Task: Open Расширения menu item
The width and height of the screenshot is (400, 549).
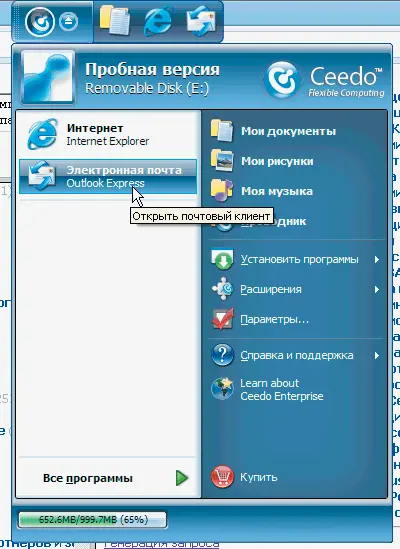Action: (295, 289)
